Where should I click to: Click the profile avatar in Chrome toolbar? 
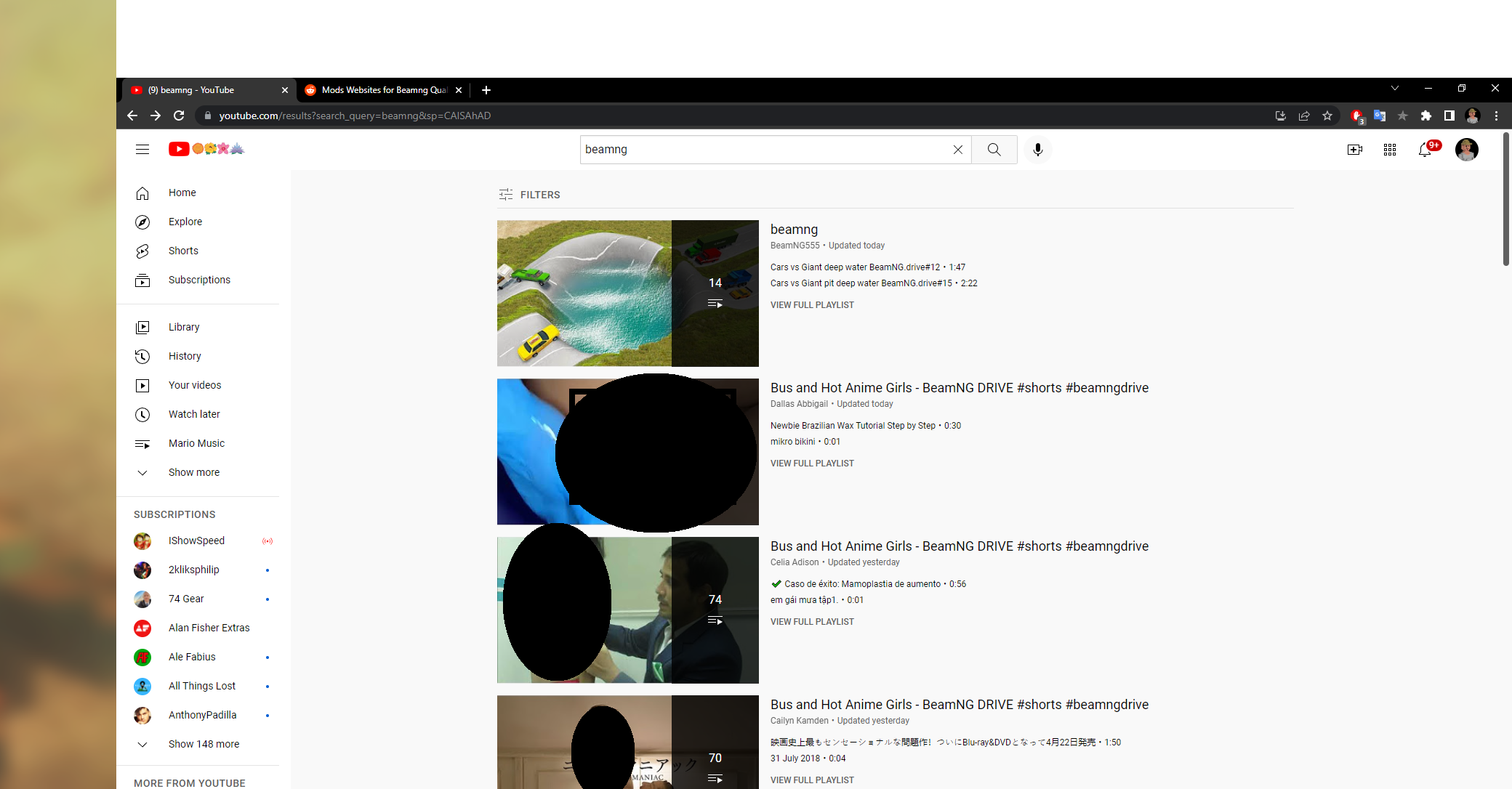click(1473, 116)
